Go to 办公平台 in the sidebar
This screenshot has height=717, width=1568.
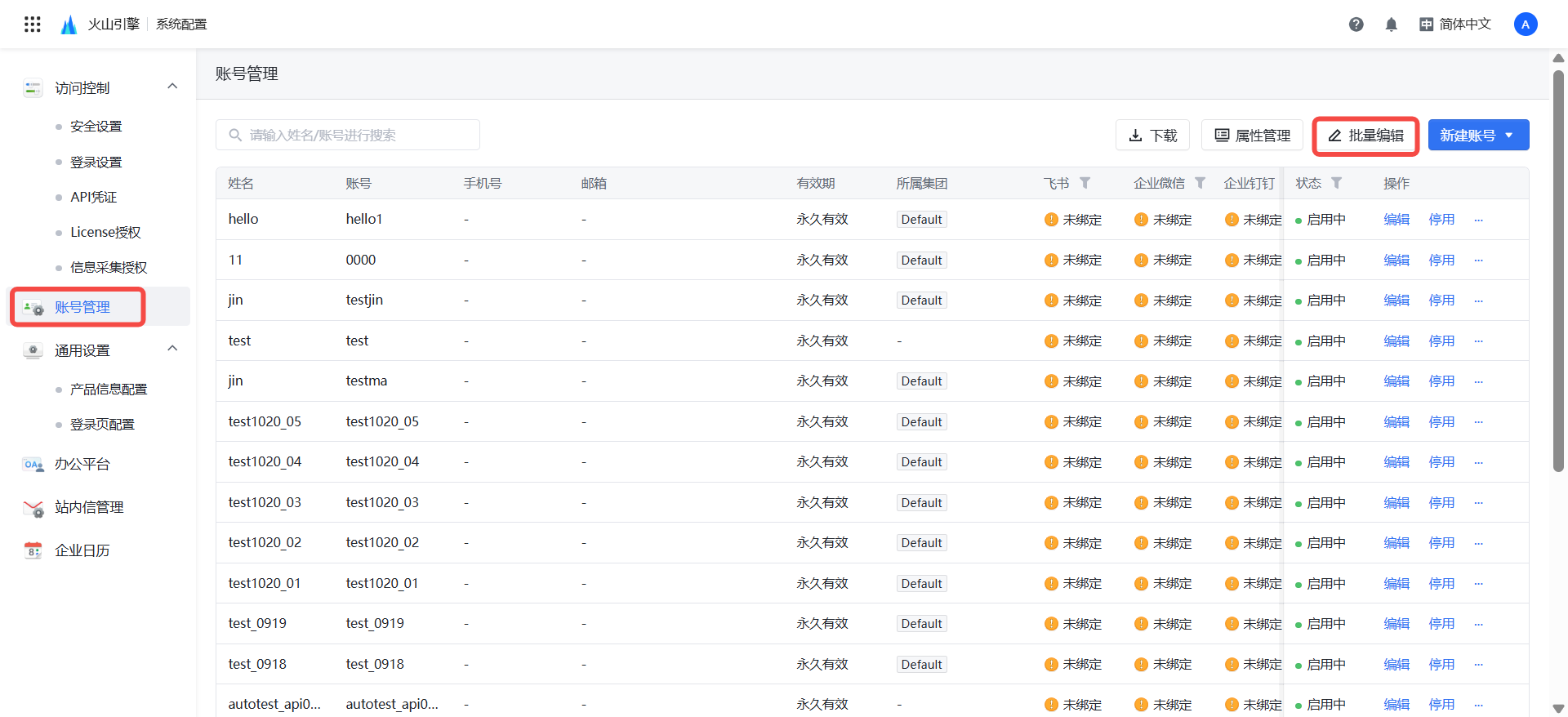pyautogui.click(x=82, y=464)
